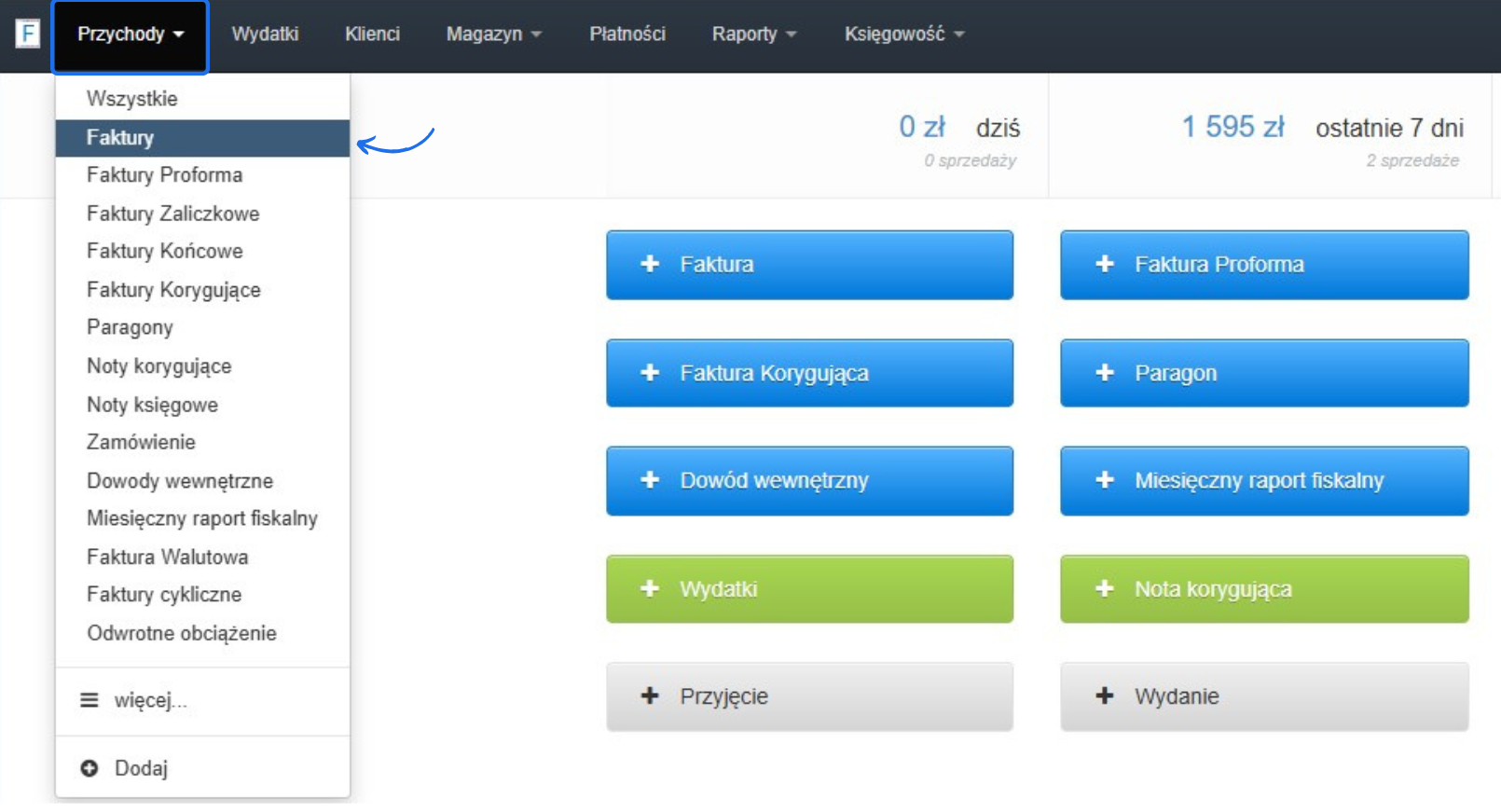The width and height of the screenshot is (1501, 812).
Task: Click the '2 sprzedaże' text
Action: (x=1412, y=161)
